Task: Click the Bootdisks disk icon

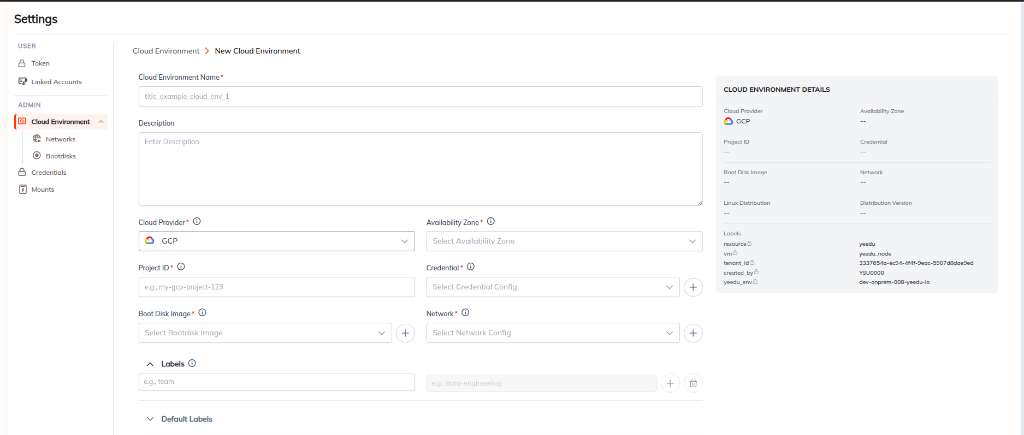Action: point(37,156)
